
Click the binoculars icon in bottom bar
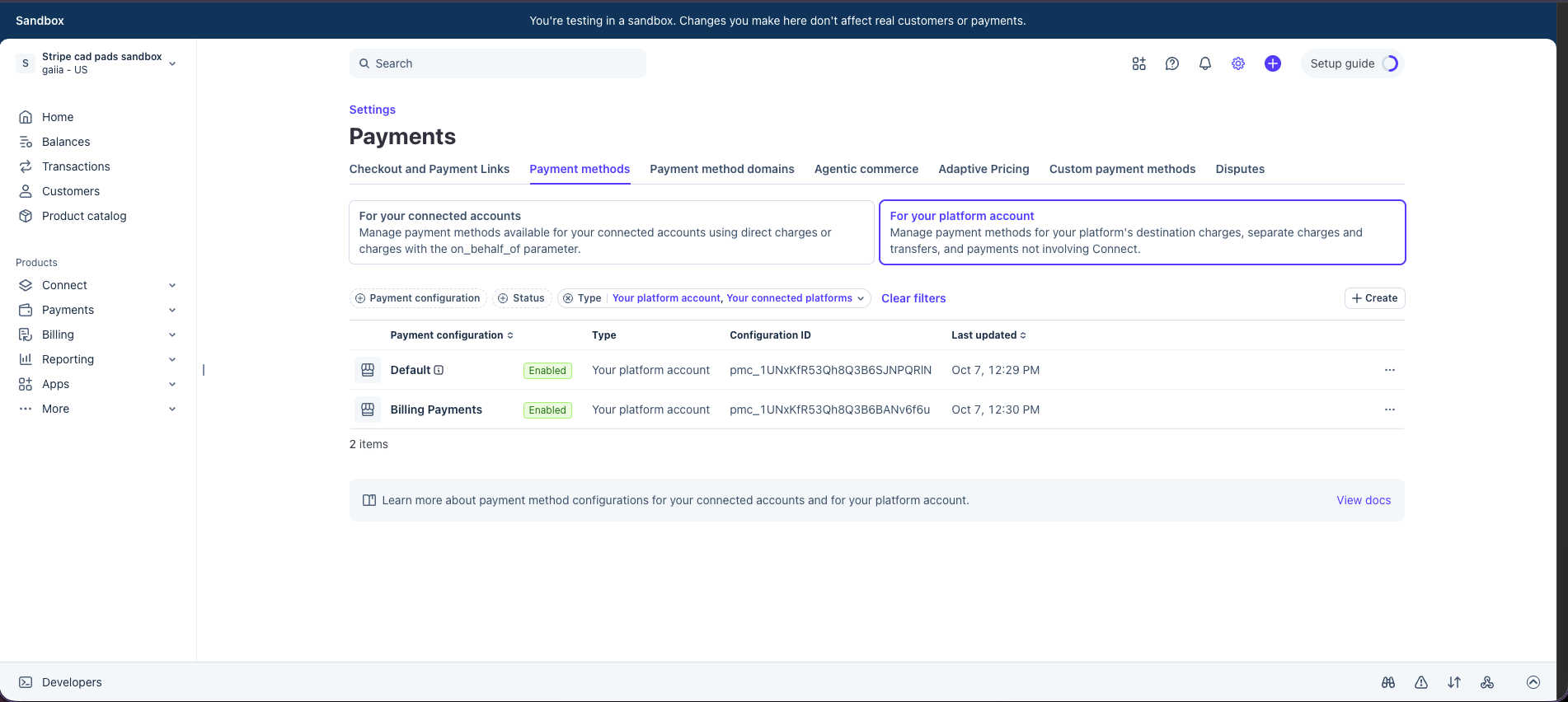[1388, 682]
